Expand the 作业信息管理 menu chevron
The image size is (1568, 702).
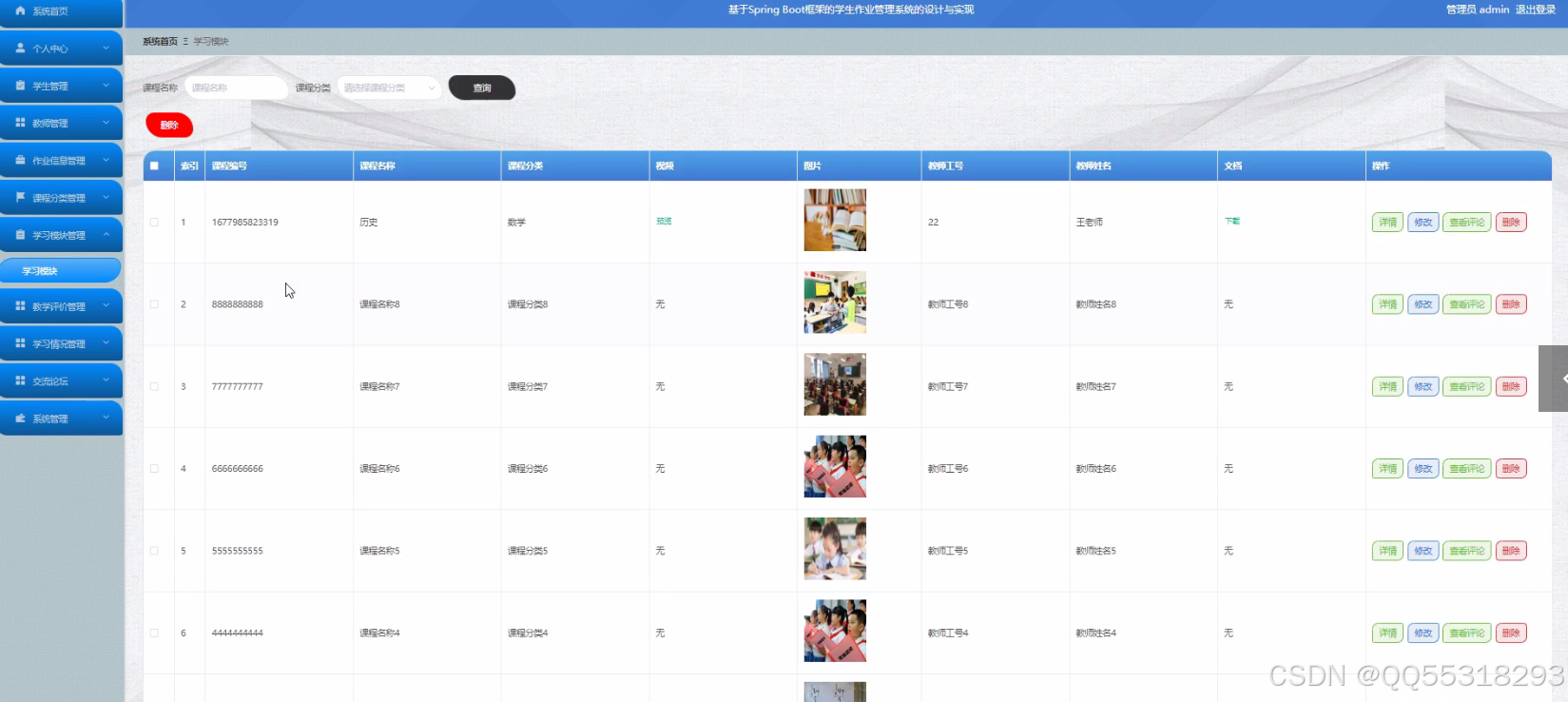point(106,160)
